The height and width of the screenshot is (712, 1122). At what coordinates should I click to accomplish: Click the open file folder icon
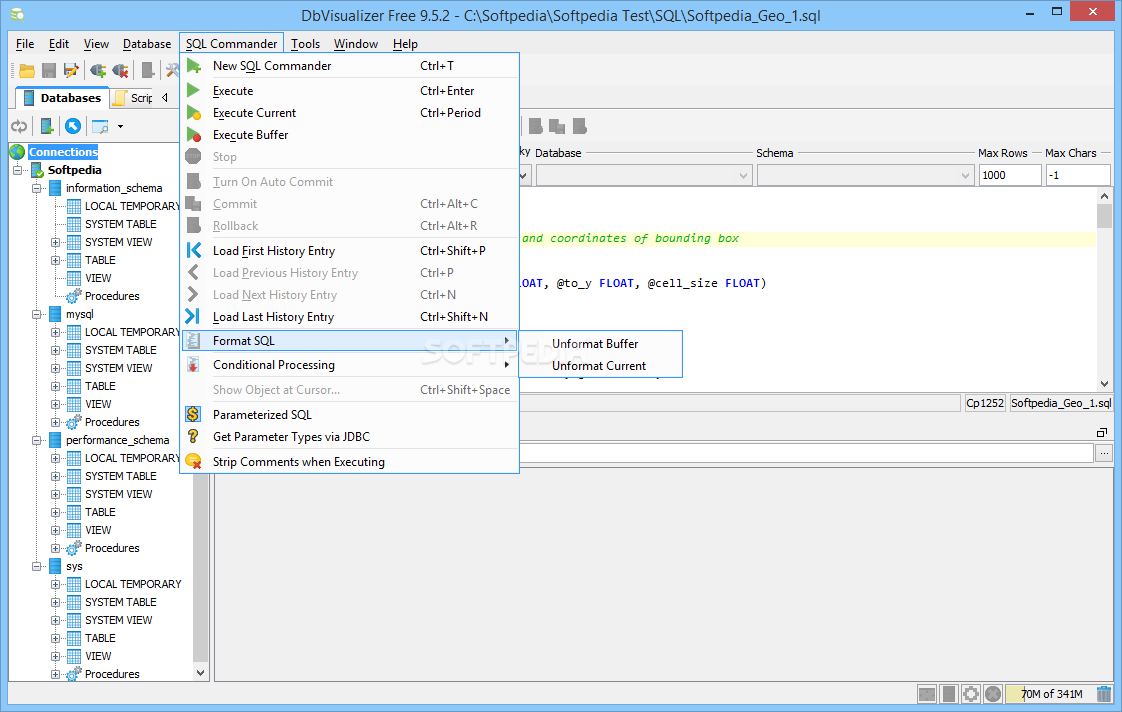pos(27,70)
